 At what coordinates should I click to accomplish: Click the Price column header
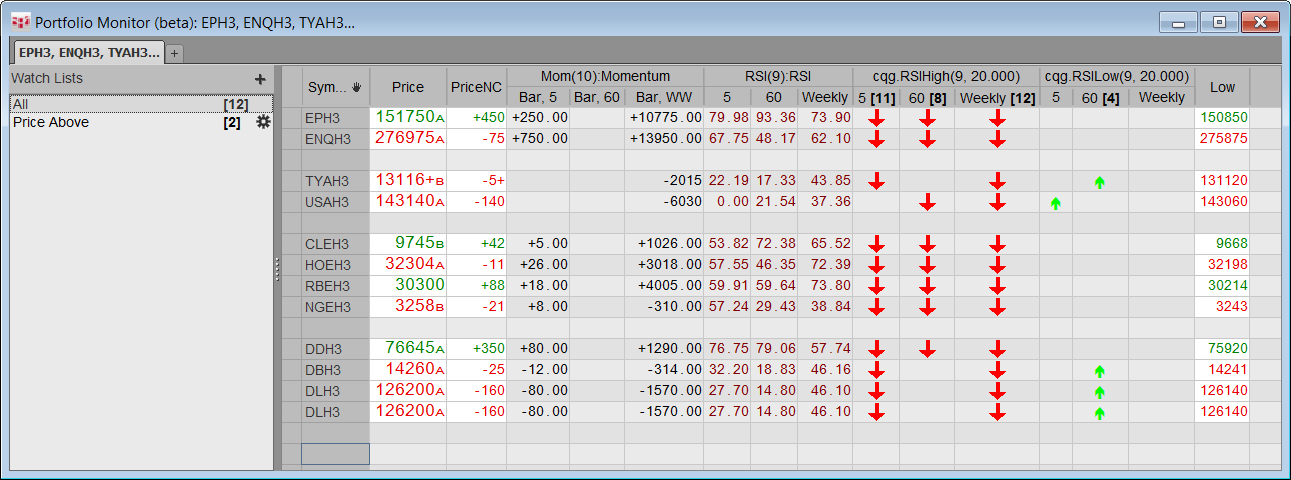pyautogui.click(x=407, y=87)
